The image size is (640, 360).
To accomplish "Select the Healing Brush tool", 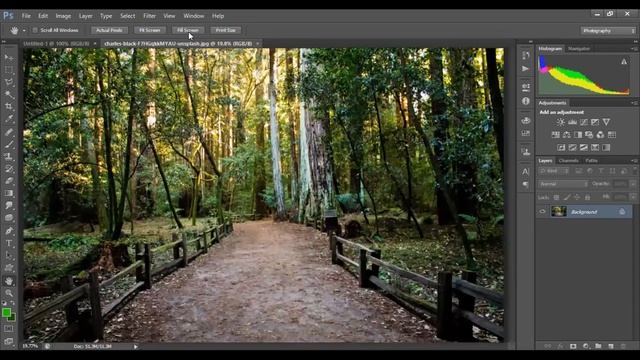I will [9, 132].
